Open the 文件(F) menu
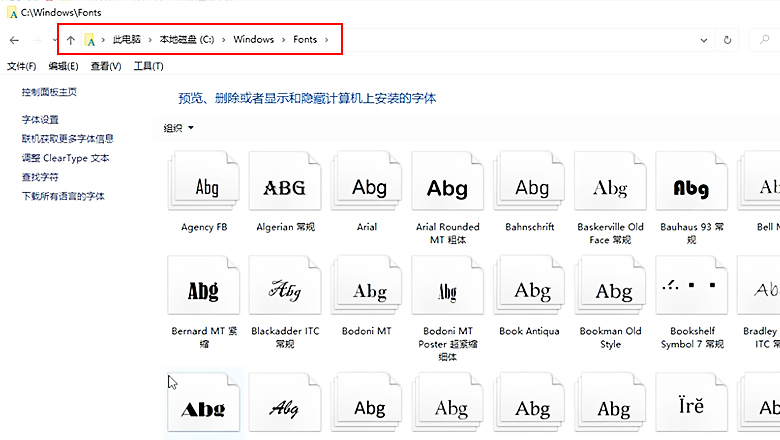 click(x=21, y=66)
